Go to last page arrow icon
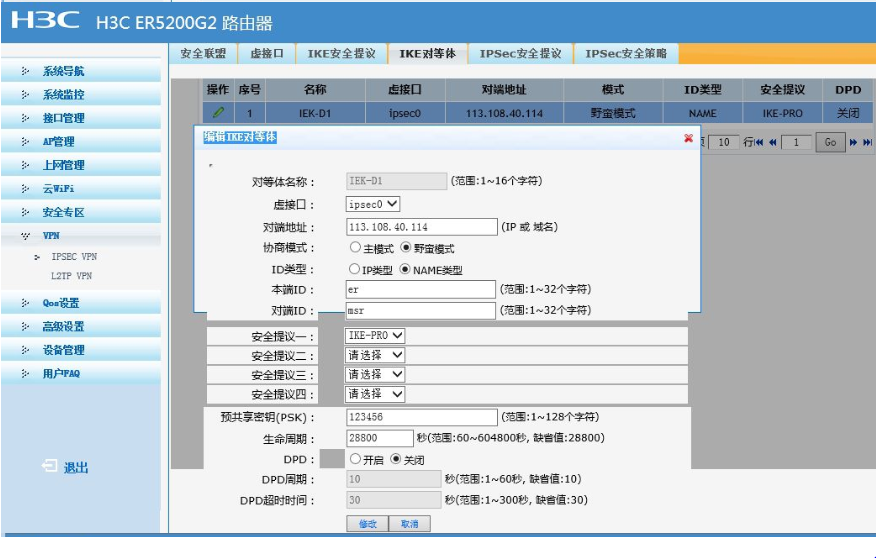This screenshot has height=558, width=876. (867, 142)
